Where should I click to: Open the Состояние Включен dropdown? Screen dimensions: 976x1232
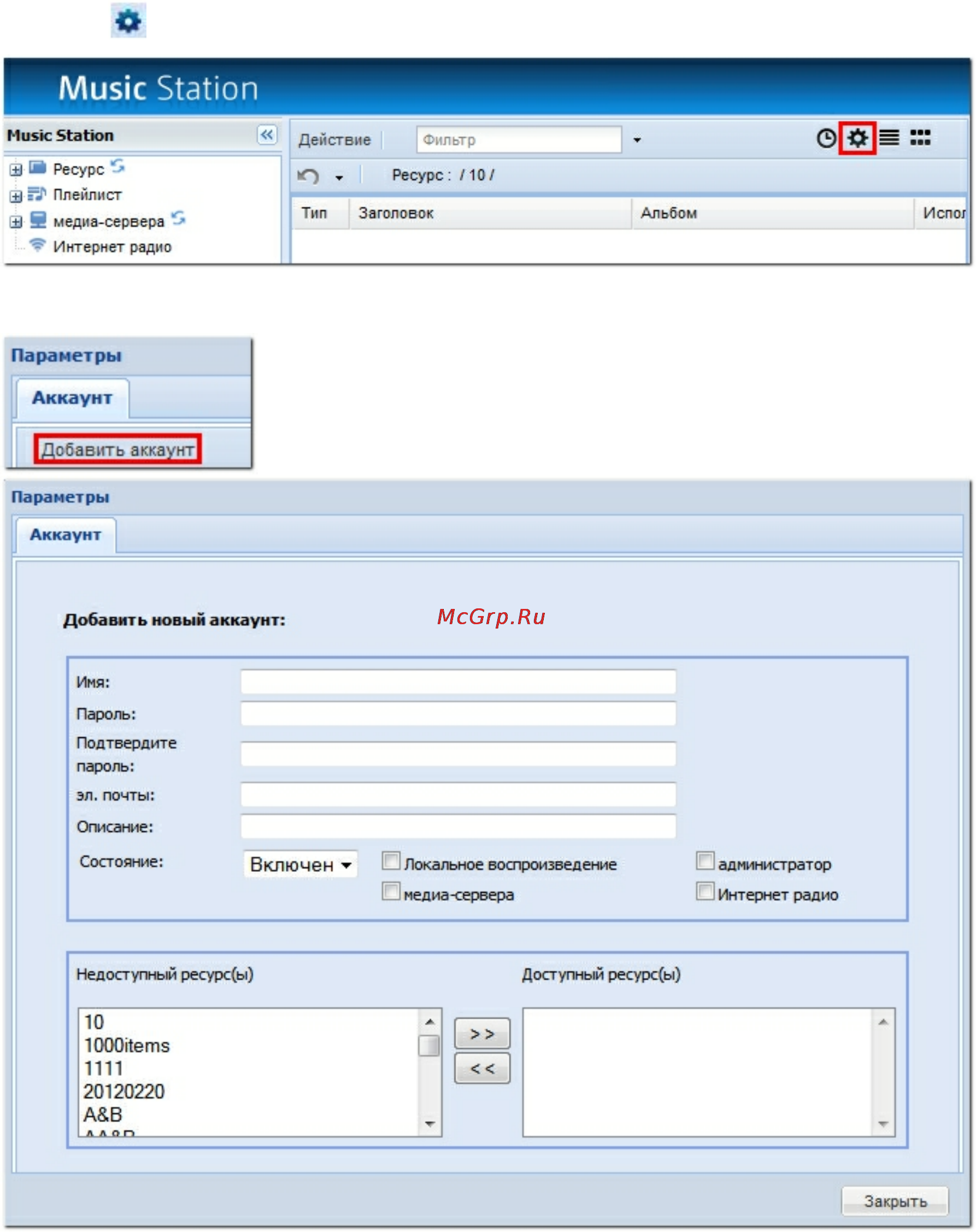point(301,864)
